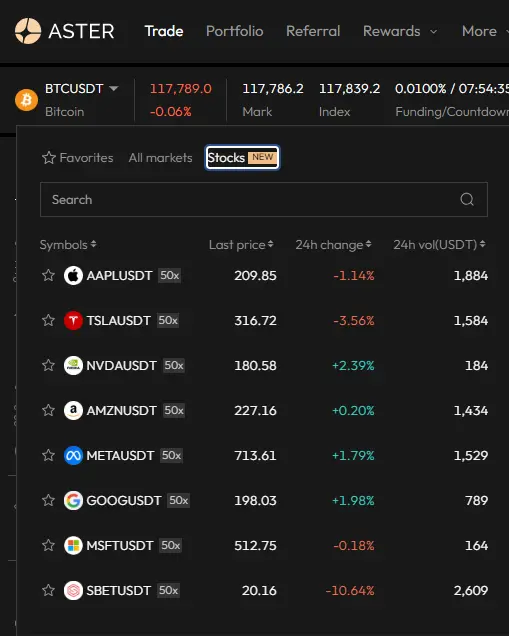The width and height of the screenshot is (509, 636).
Task: Favorite TSLAUSDT with its star
Action: 48,320
